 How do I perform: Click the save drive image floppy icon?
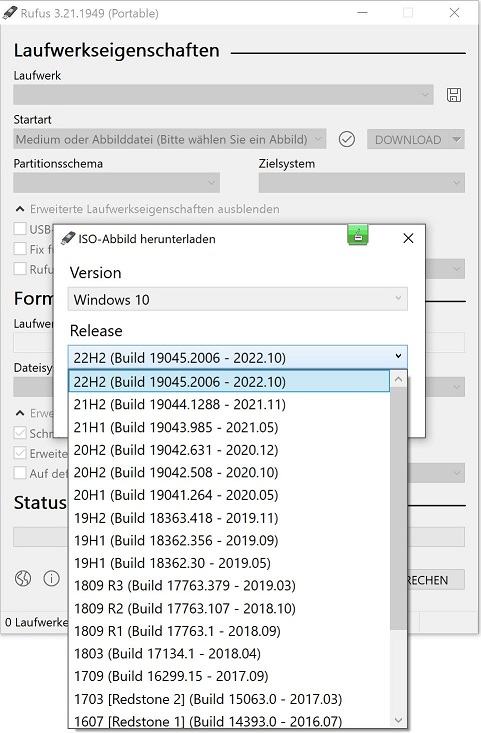click(454, 95)
